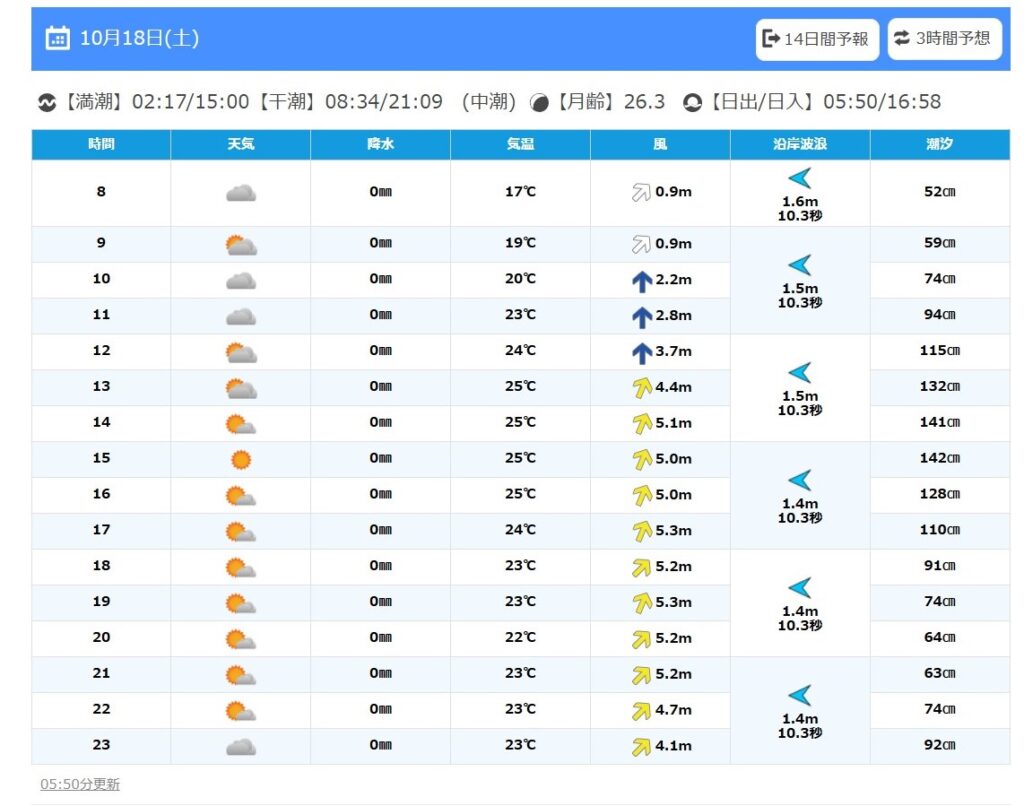1024x806 pixels.
Task: Click the wave direction arrow above 1.6m
Action: pyautogui.click(x=800, y=179)
